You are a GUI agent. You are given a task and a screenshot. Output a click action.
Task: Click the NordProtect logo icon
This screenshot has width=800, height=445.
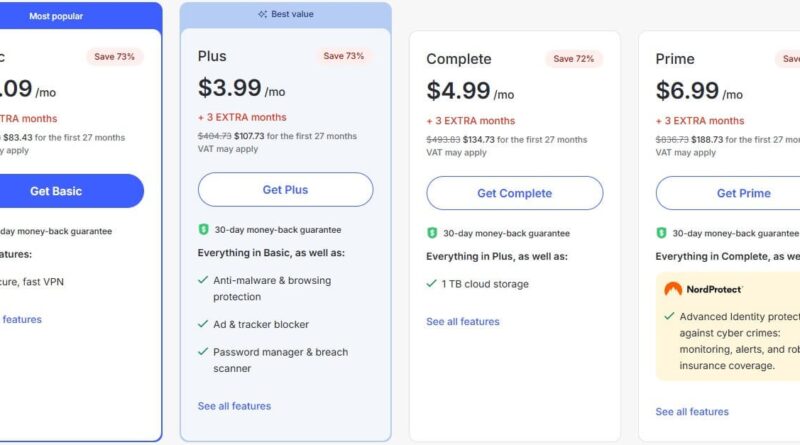[673, 289]
